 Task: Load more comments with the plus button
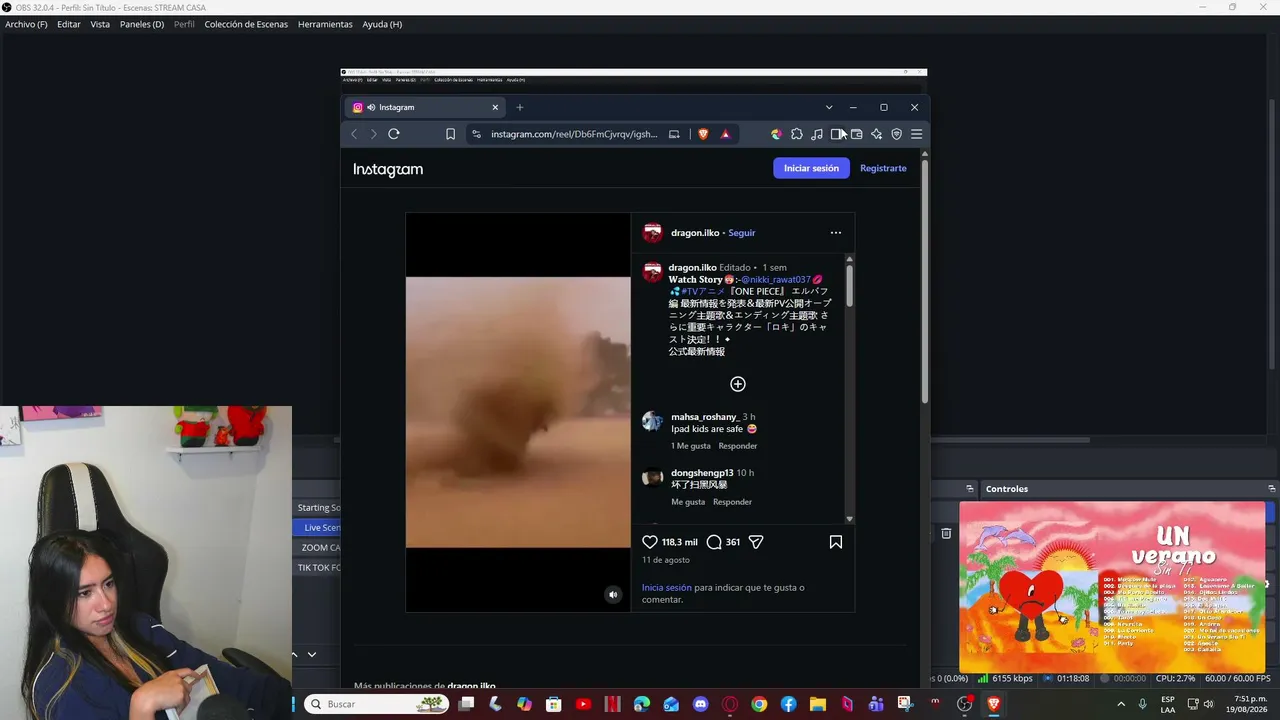click(738, 384)
